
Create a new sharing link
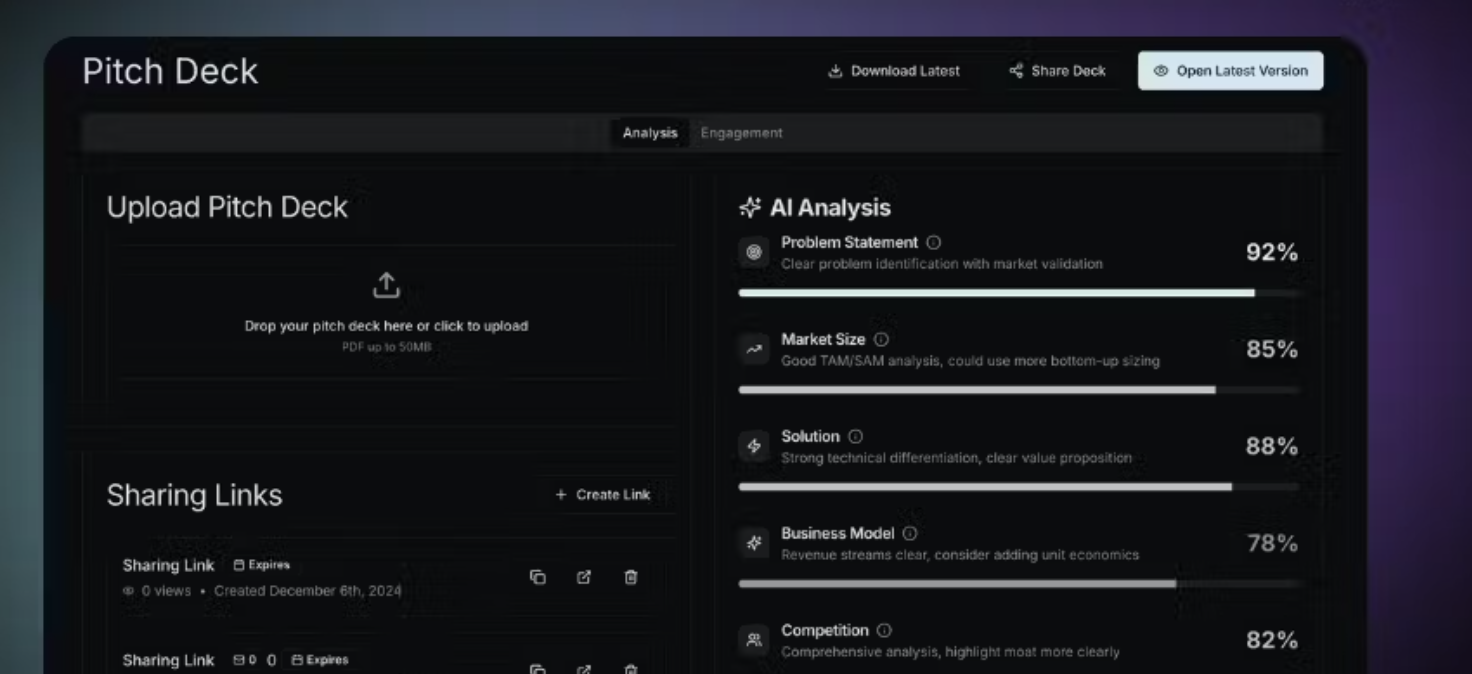tap(603, 495)
